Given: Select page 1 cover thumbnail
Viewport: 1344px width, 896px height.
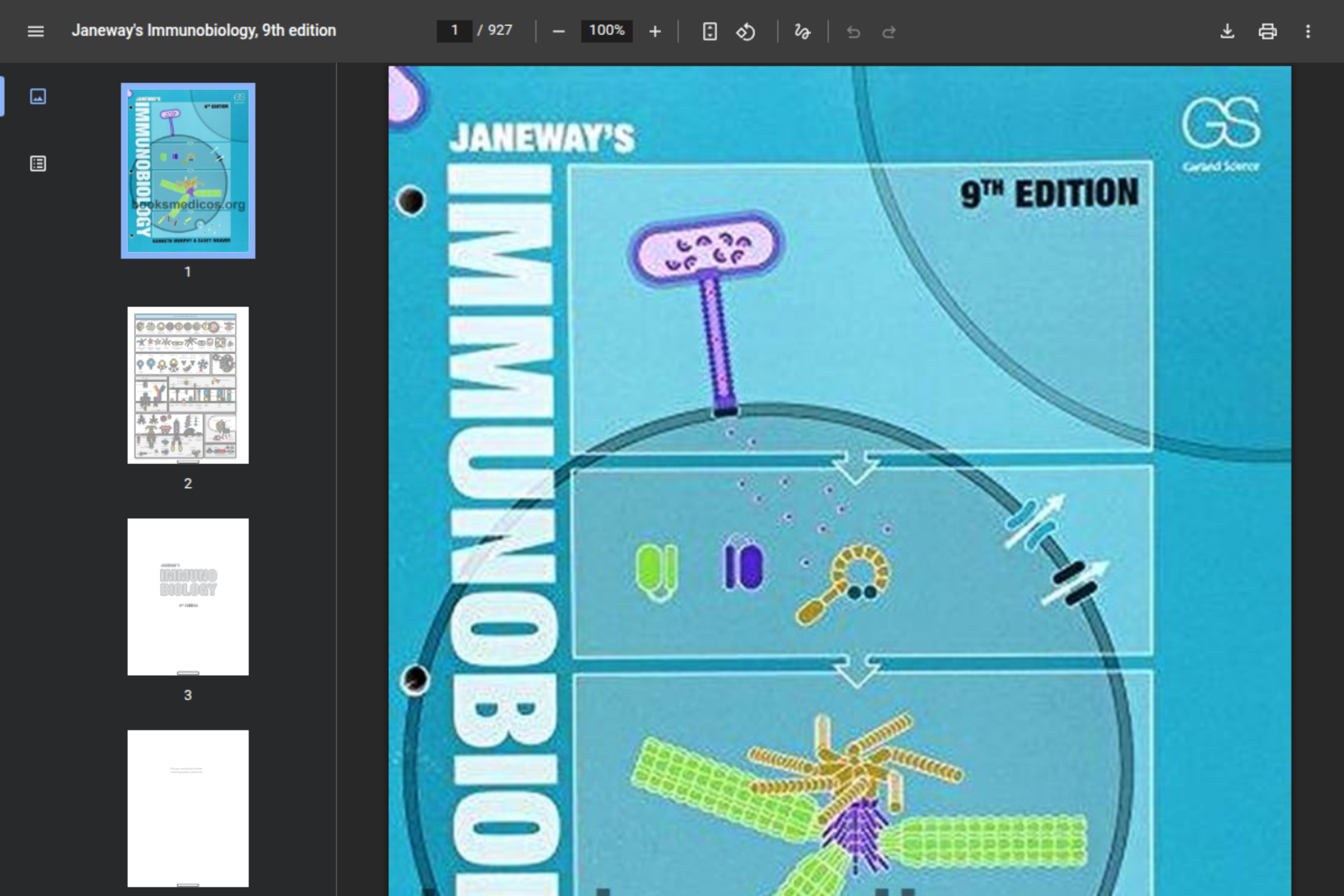Looking at the screenshot, I should point(188,171).
